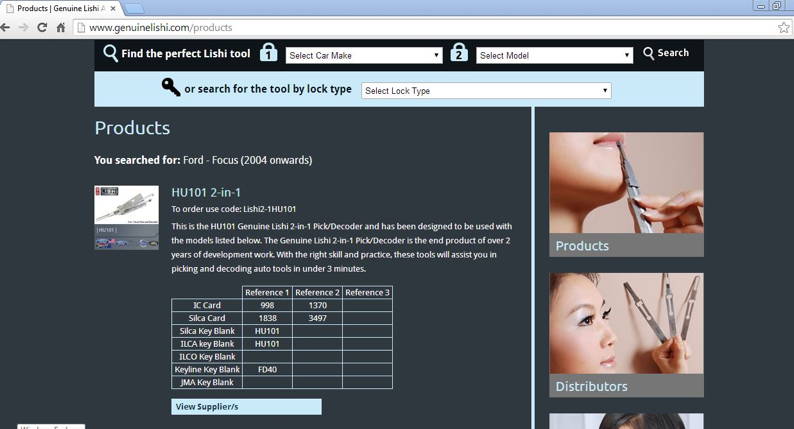Select the 'Products | Genuine Lishi' tab
Image resolution: width=794 pixels, height=429 pixels.
click(x=61, y=9)
